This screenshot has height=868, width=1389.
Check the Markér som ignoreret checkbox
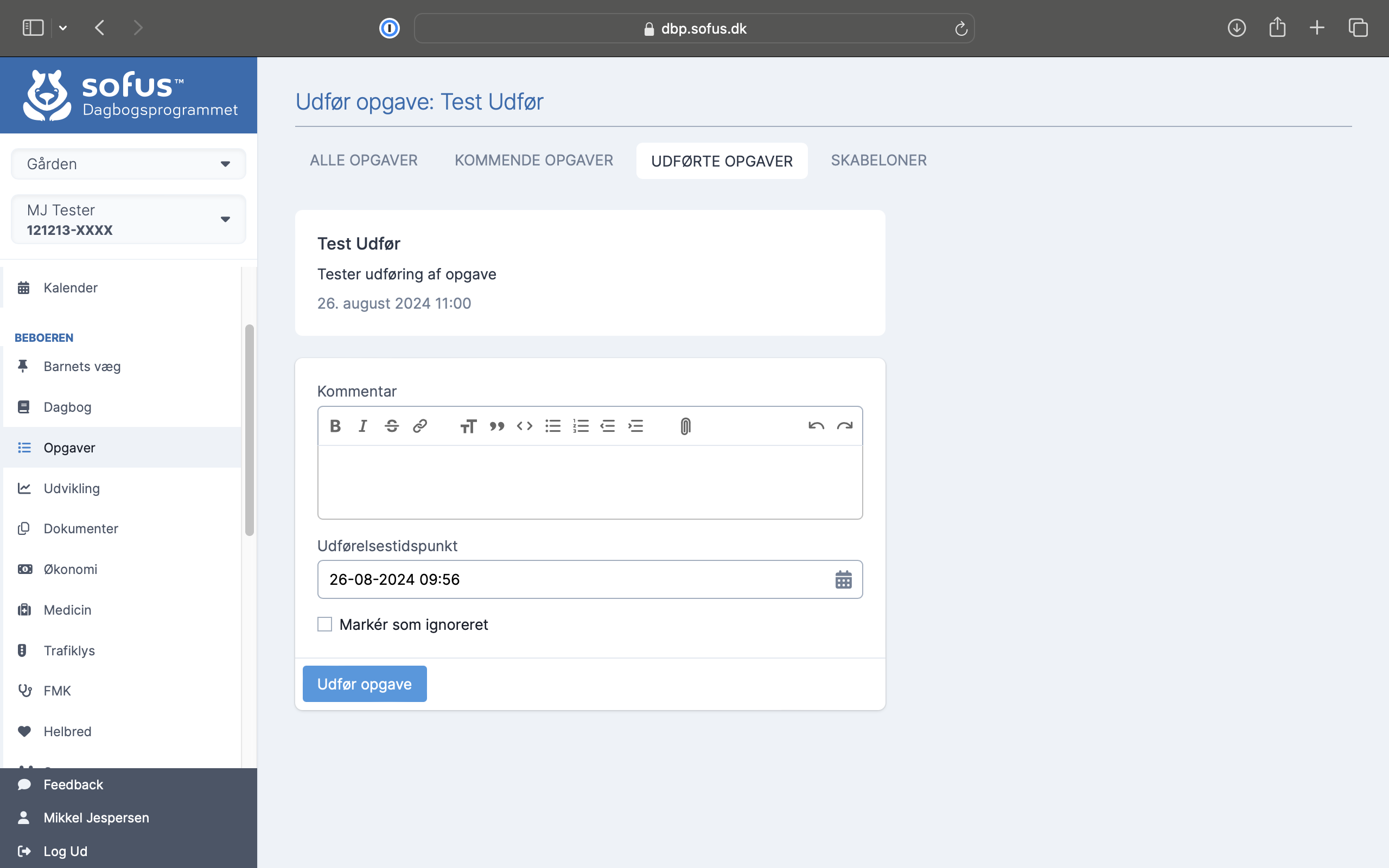pos(325,624)
